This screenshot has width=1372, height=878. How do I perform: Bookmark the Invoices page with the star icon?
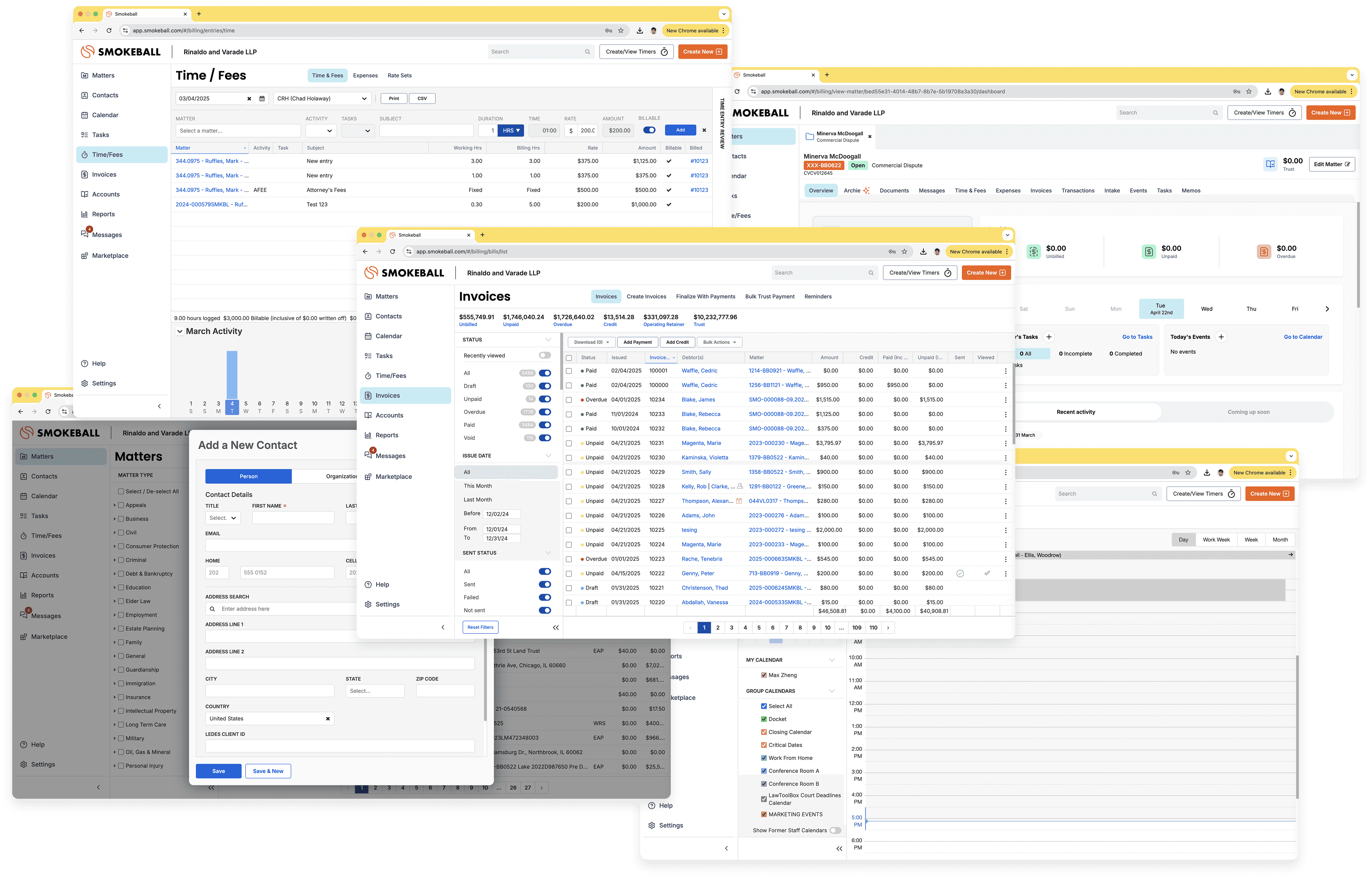point(904,252)
